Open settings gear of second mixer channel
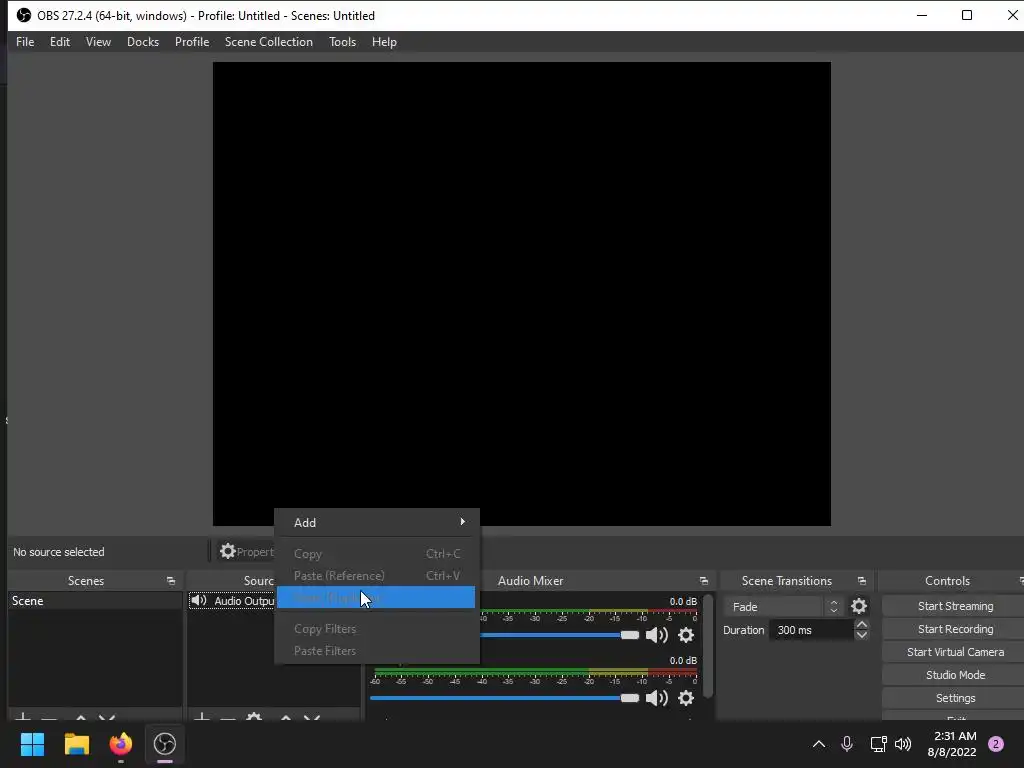Image resolution: width=1024 pixels, height=768 pixels. click(x=686, y=698)
